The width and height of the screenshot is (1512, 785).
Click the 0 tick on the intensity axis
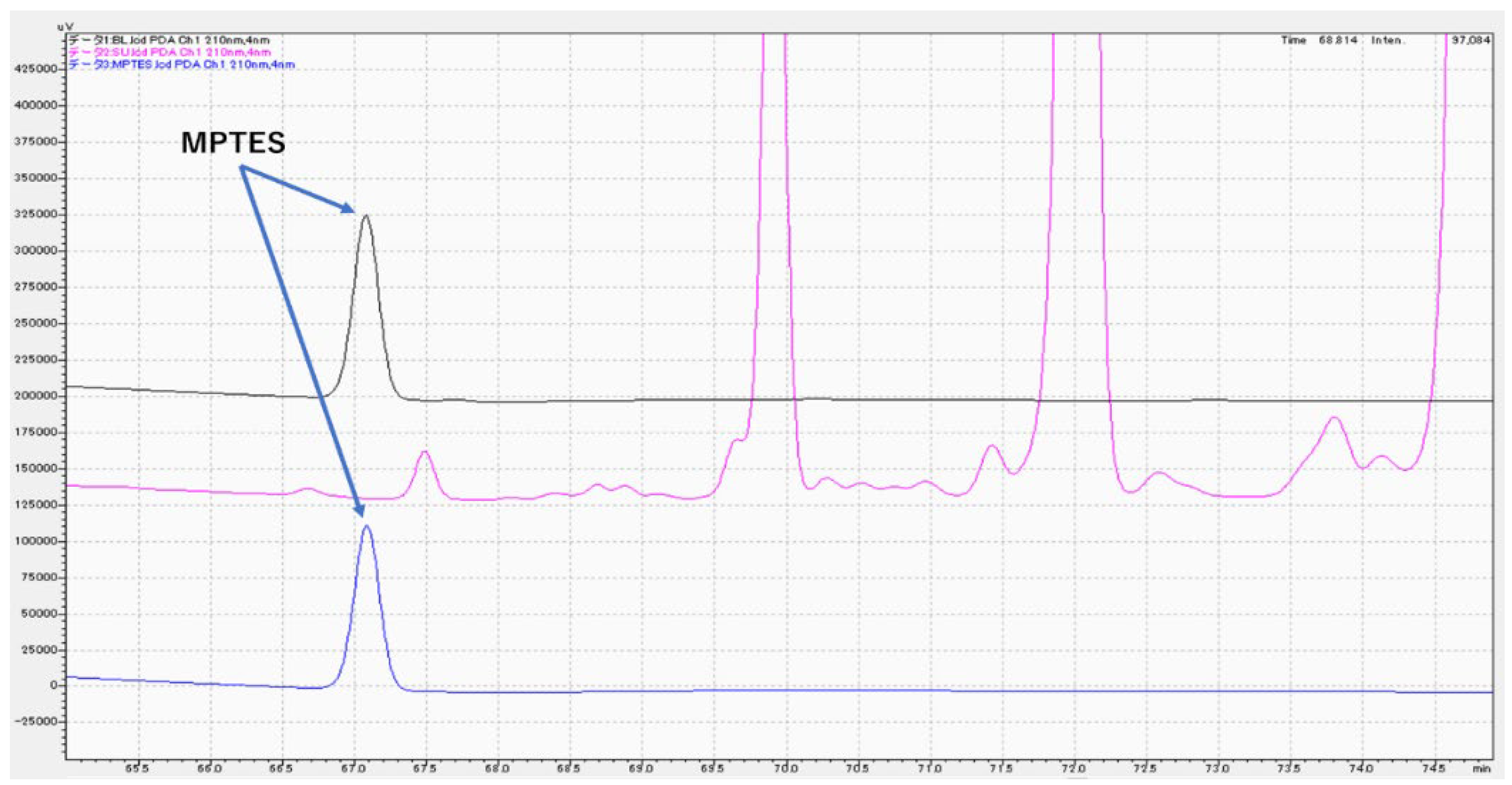coord(53,685)
